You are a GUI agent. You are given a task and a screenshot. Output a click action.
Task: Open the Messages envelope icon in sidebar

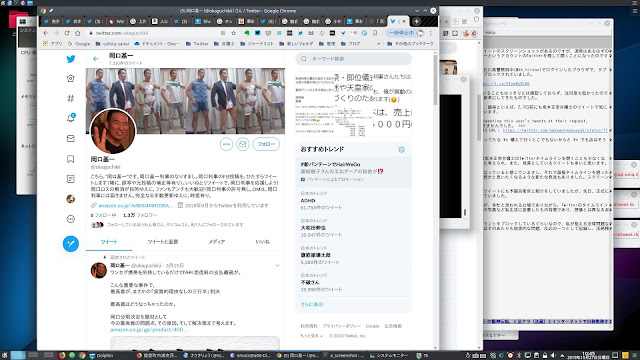(x=71, y=138)
